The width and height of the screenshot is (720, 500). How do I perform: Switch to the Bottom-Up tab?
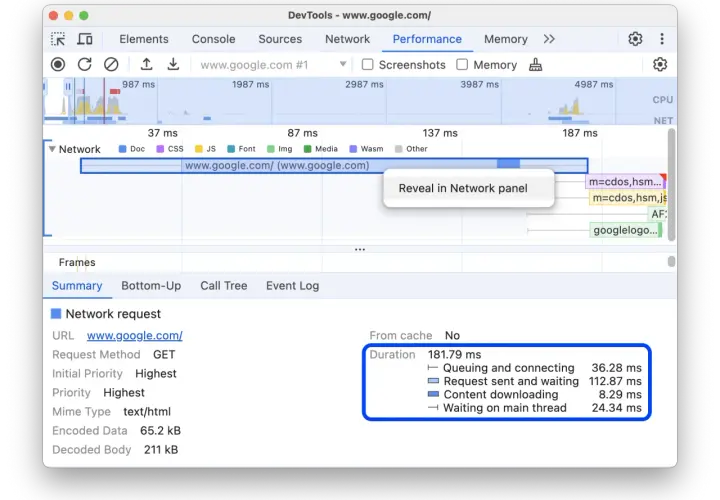coord(151,286)
